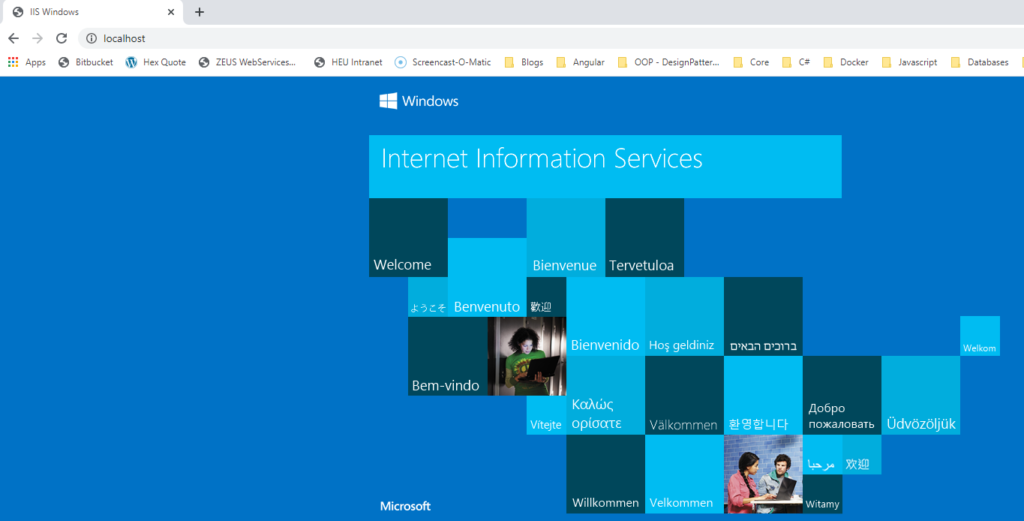Click the Microsoft logo at page bottom
This screenshot has height=521, width=1024.
406,506
